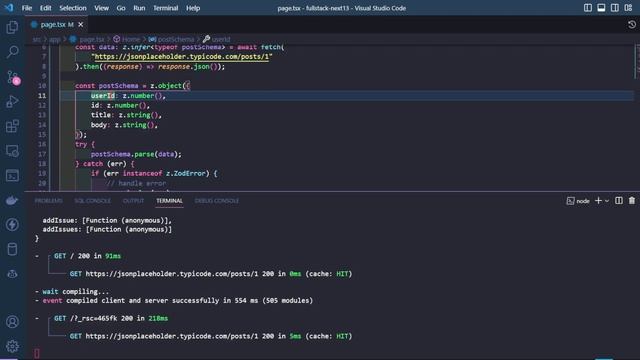Click the VS Code logo icon
Viewport: 640px width, 360px height.
9,8
